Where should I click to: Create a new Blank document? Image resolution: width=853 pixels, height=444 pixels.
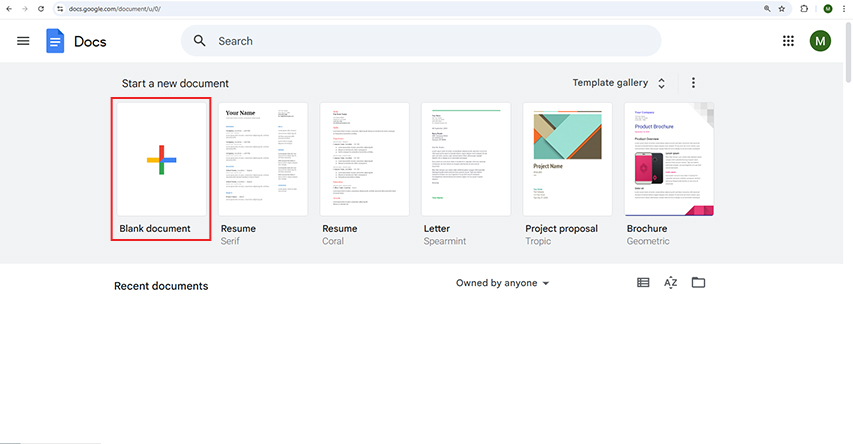[162, 169]
